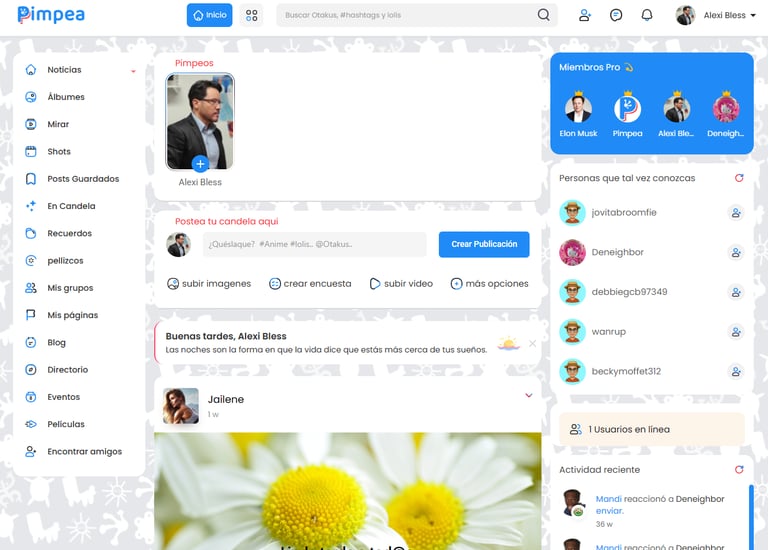Choose subir imagenes option

click(x=209, y=284)
